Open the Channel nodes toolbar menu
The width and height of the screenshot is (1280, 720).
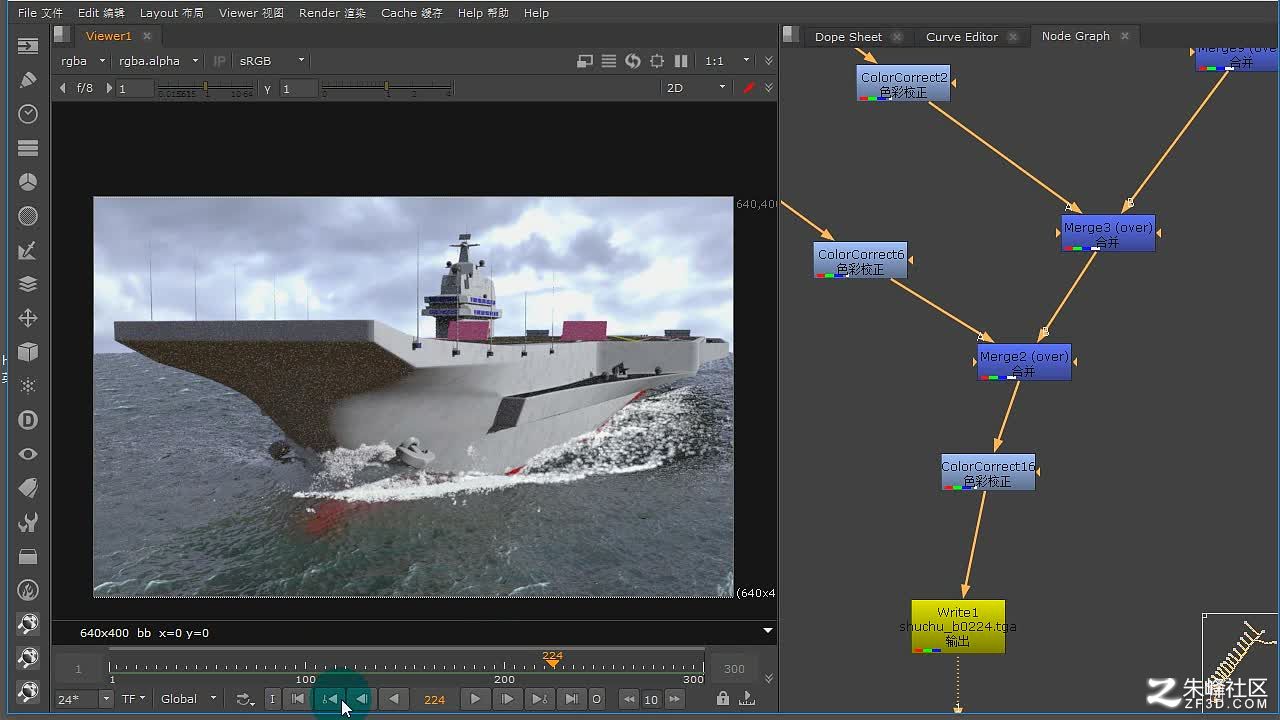tap(28, 148)
